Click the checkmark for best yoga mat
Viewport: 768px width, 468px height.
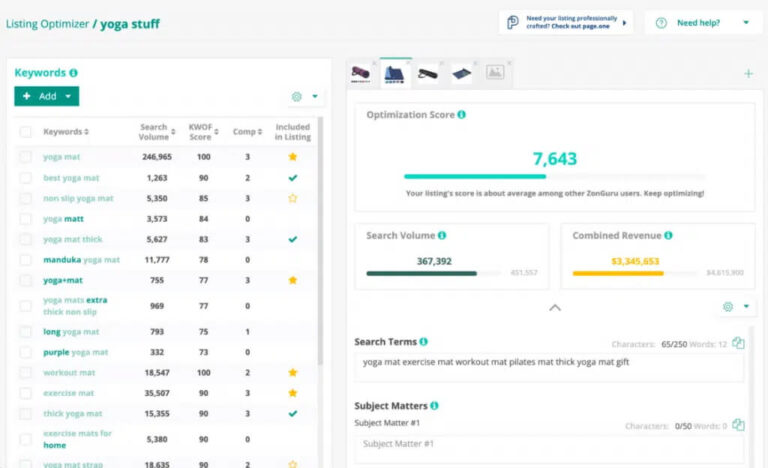(293, 178)
